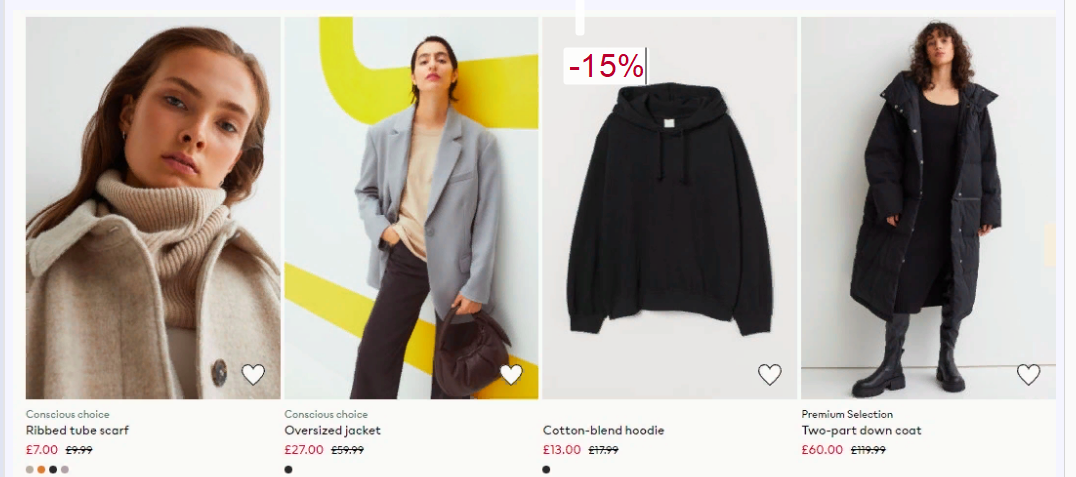Open the Ribbed tube scarf product link
The image size is (1076, 477).
(78, 430)
